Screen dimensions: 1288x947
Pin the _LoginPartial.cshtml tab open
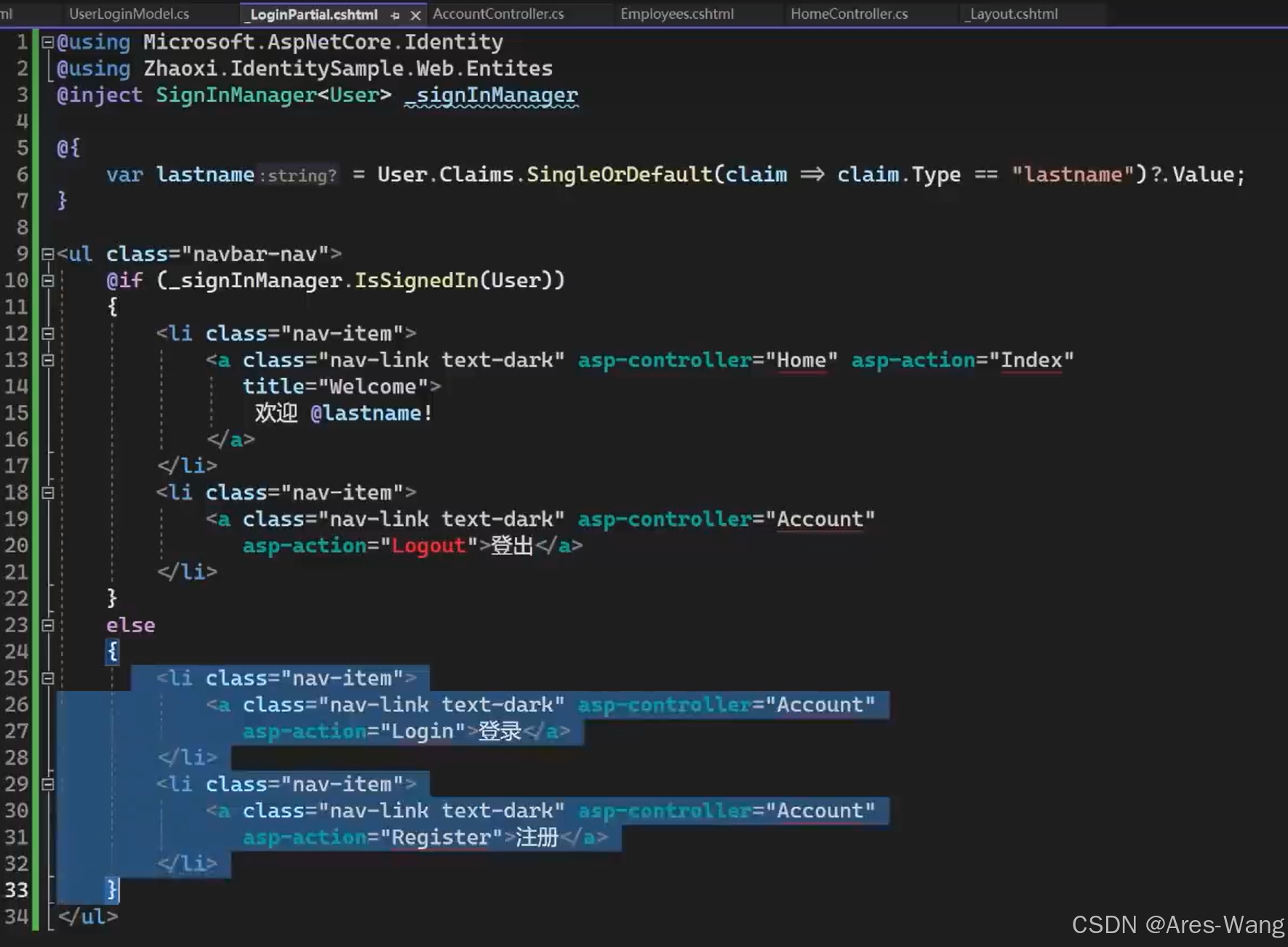394,14
